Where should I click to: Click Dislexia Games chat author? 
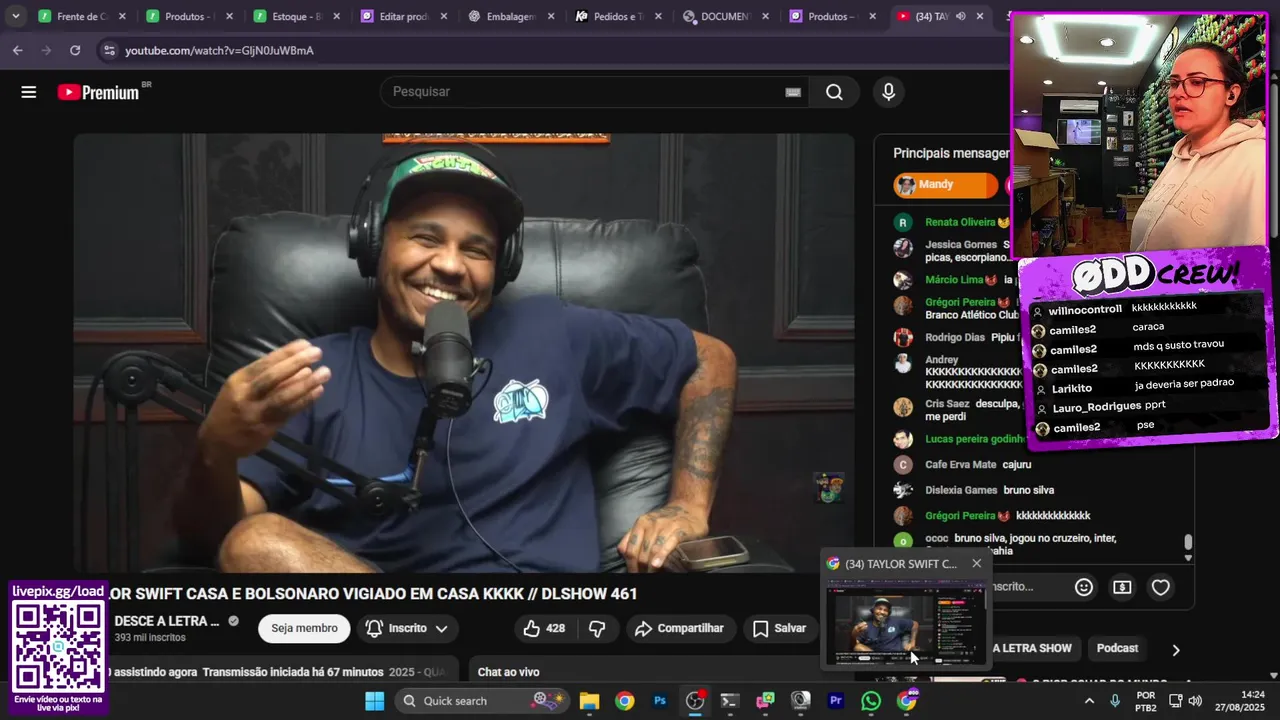pyautogui.click(x=961, y=490)
